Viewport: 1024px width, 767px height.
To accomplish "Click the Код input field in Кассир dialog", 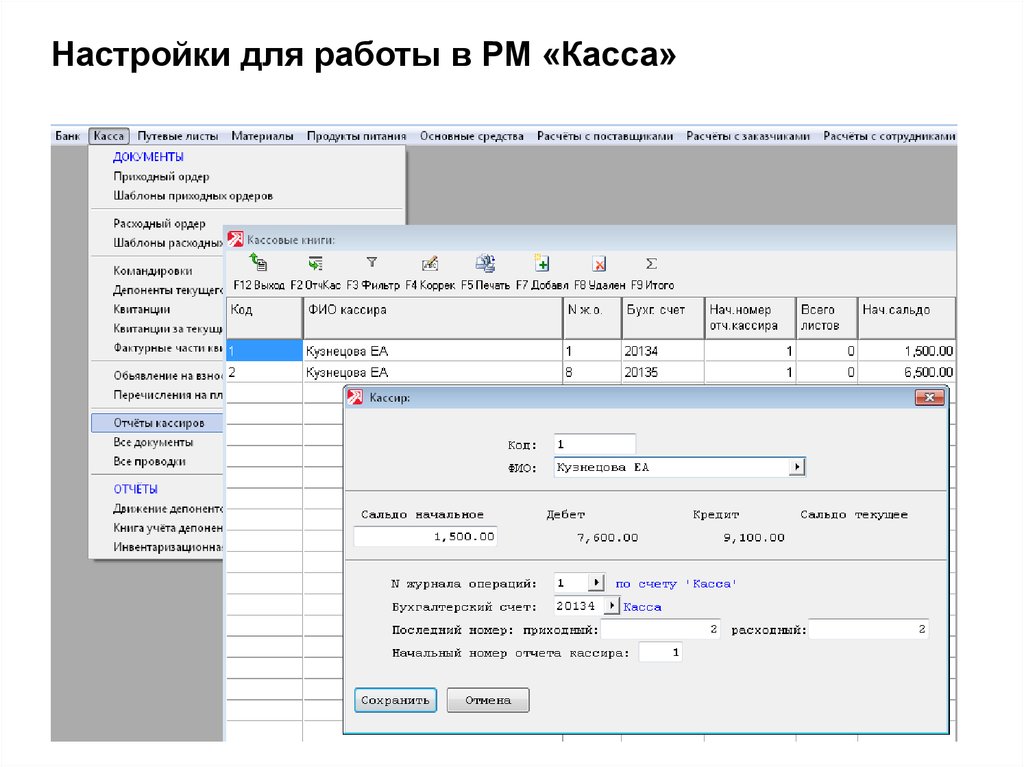I will [x=594, y=444].
